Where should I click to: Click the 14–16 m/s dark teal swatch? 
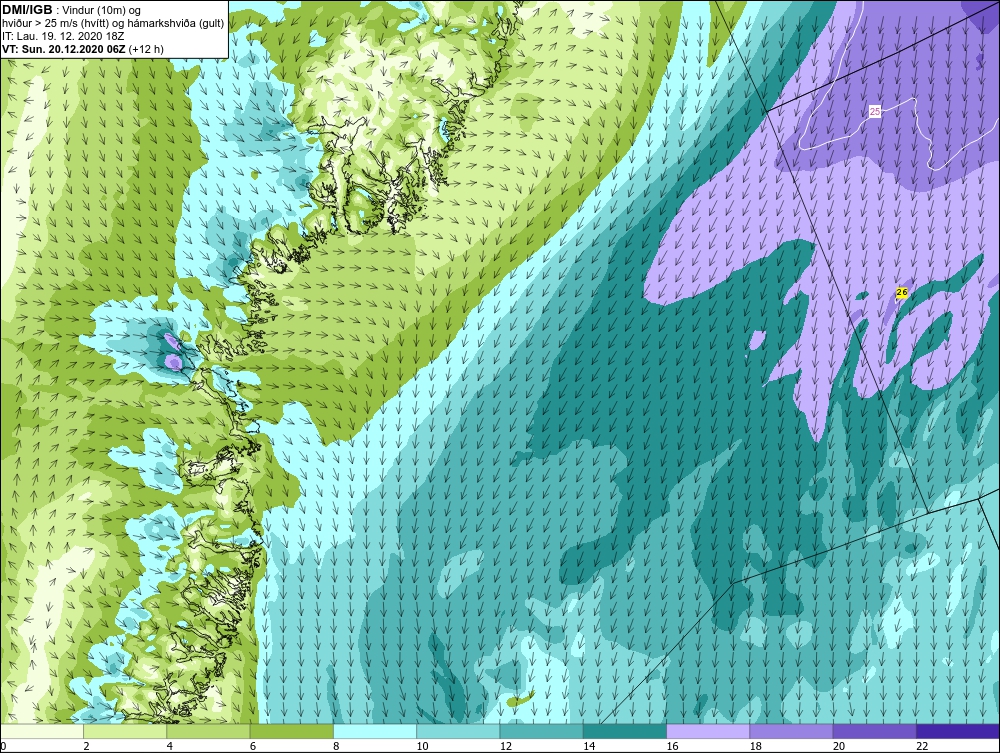(x=624, y=731)
